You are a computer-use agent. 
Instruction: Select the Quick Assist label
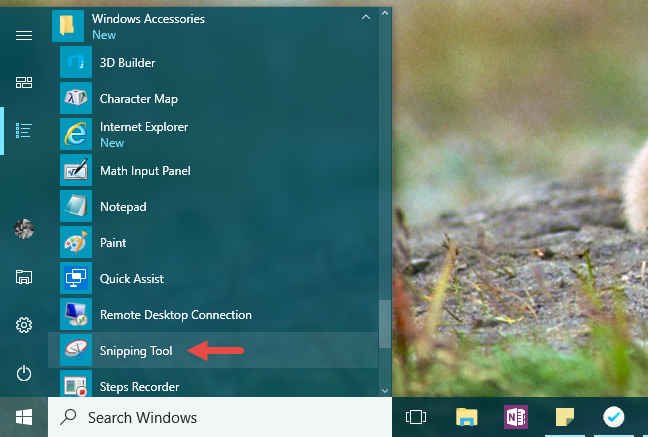pos(132,279)
